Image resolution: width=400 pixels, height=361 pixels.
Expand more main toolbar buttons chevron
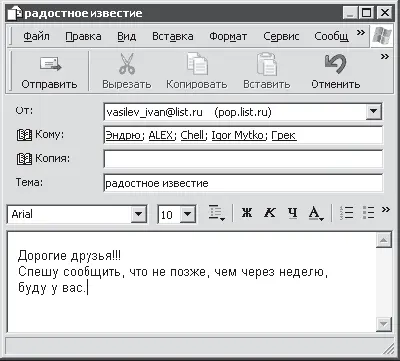pos(385,57)
